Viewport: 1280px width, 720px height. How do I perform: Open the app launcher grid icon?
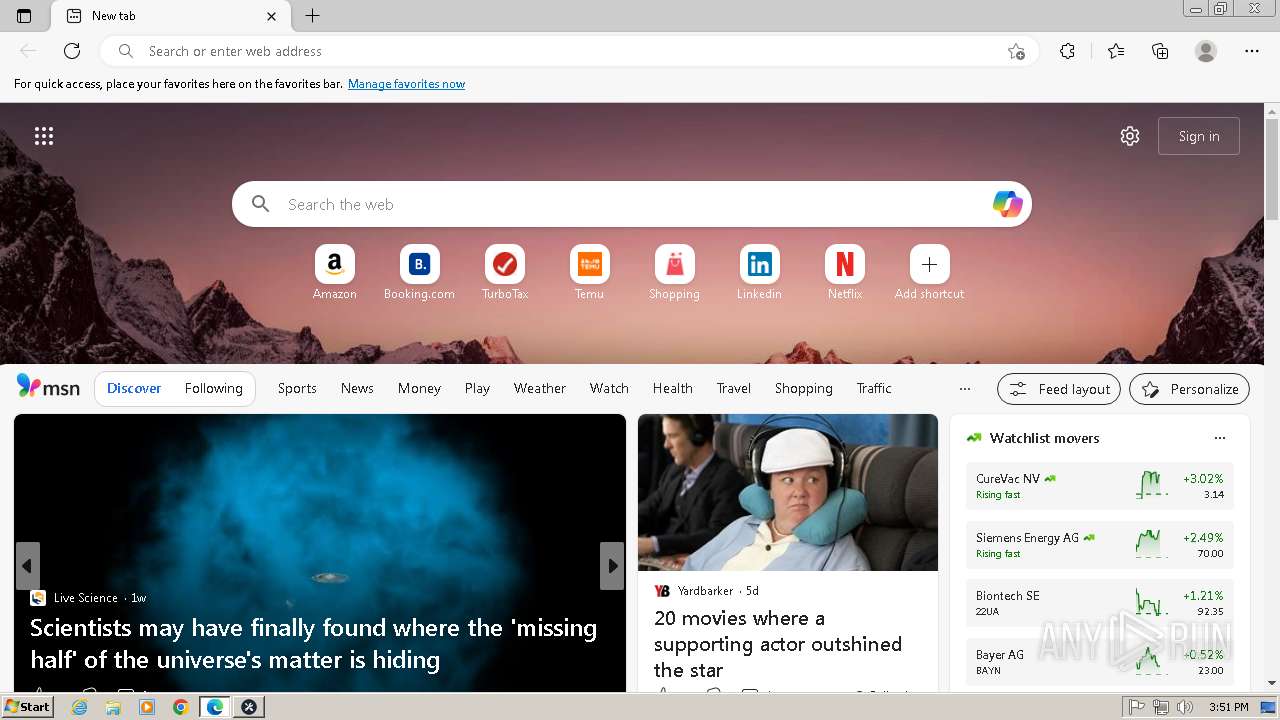pyautogui.click(x=44, y=136)
